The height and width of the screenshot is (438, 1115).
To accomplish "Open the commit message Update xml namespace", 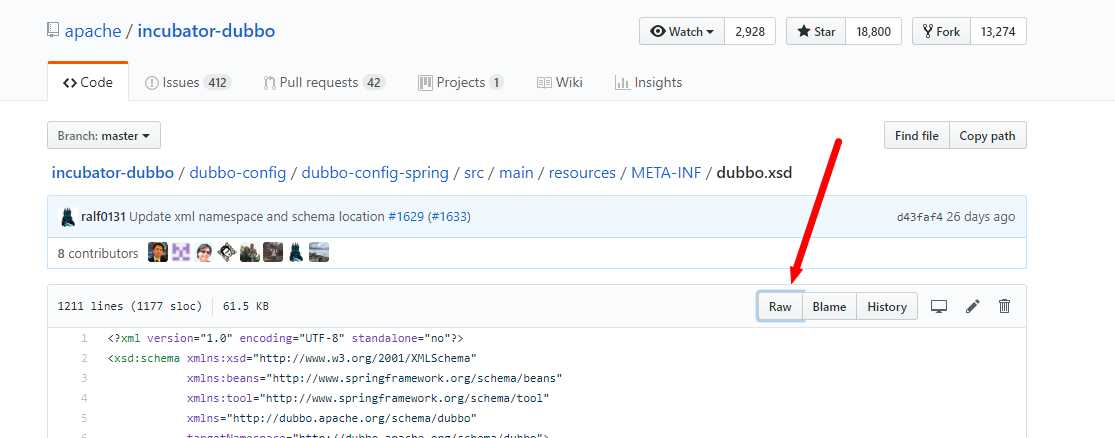I will (257, 217).
